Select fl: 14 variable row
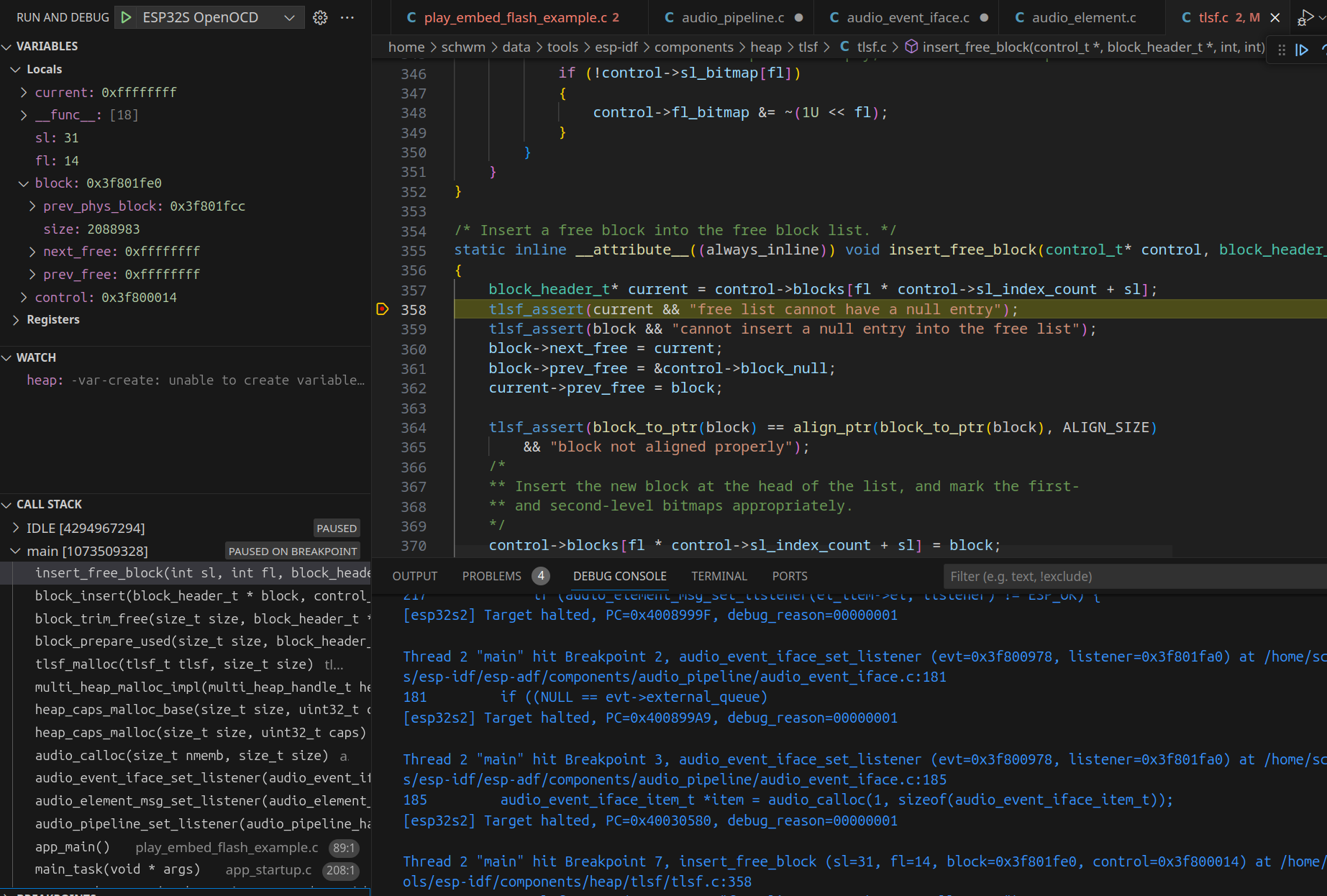Screen dimensions: 1327x896 (x=186, y=161)
